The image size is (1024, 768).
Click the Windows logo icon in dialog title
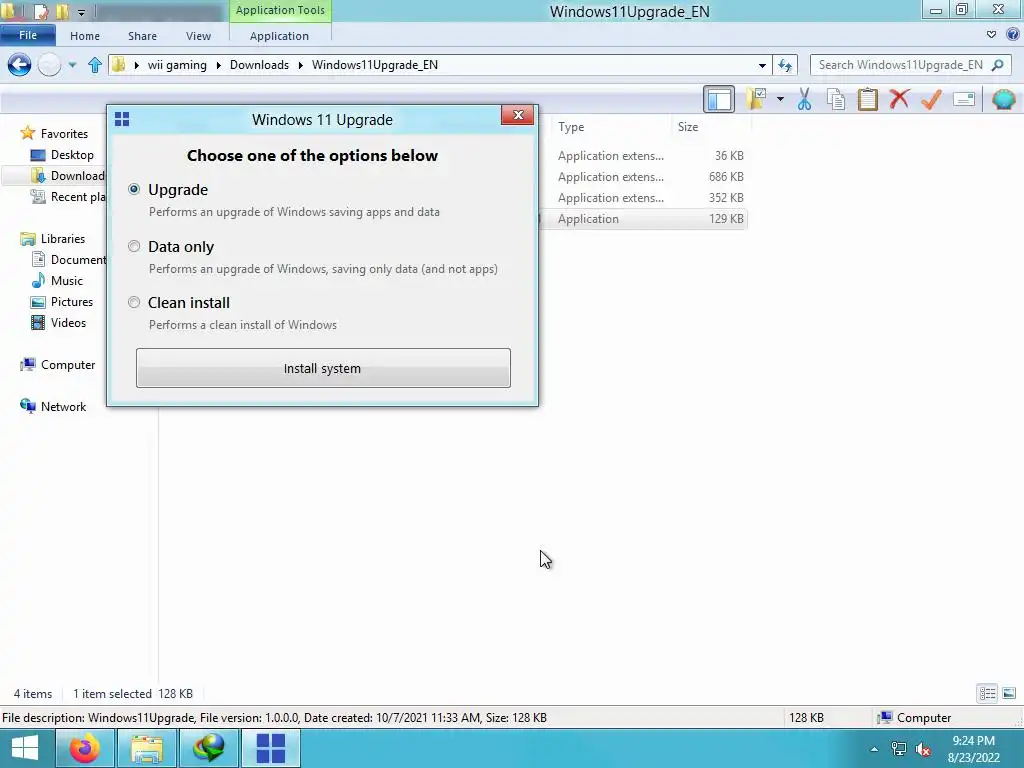pos(122,119)
